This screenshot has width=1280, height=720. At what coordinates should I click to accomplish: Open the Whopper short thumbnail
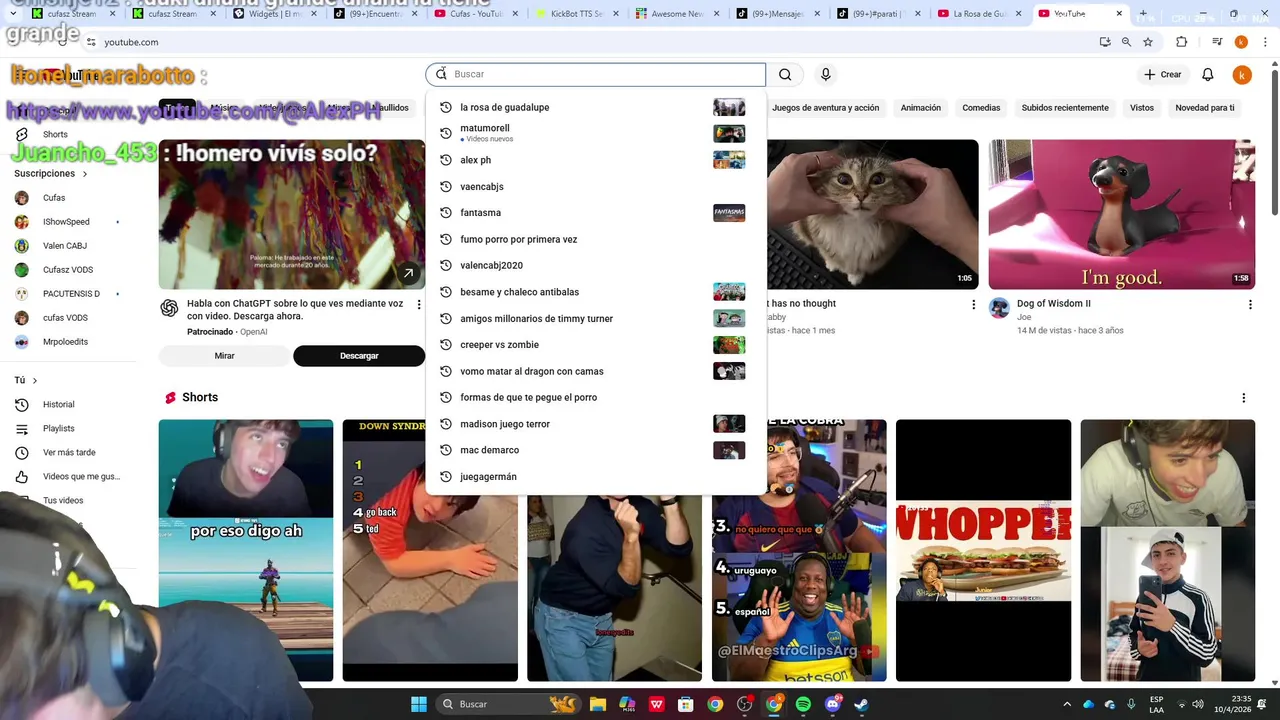click(x=983, y=550)
